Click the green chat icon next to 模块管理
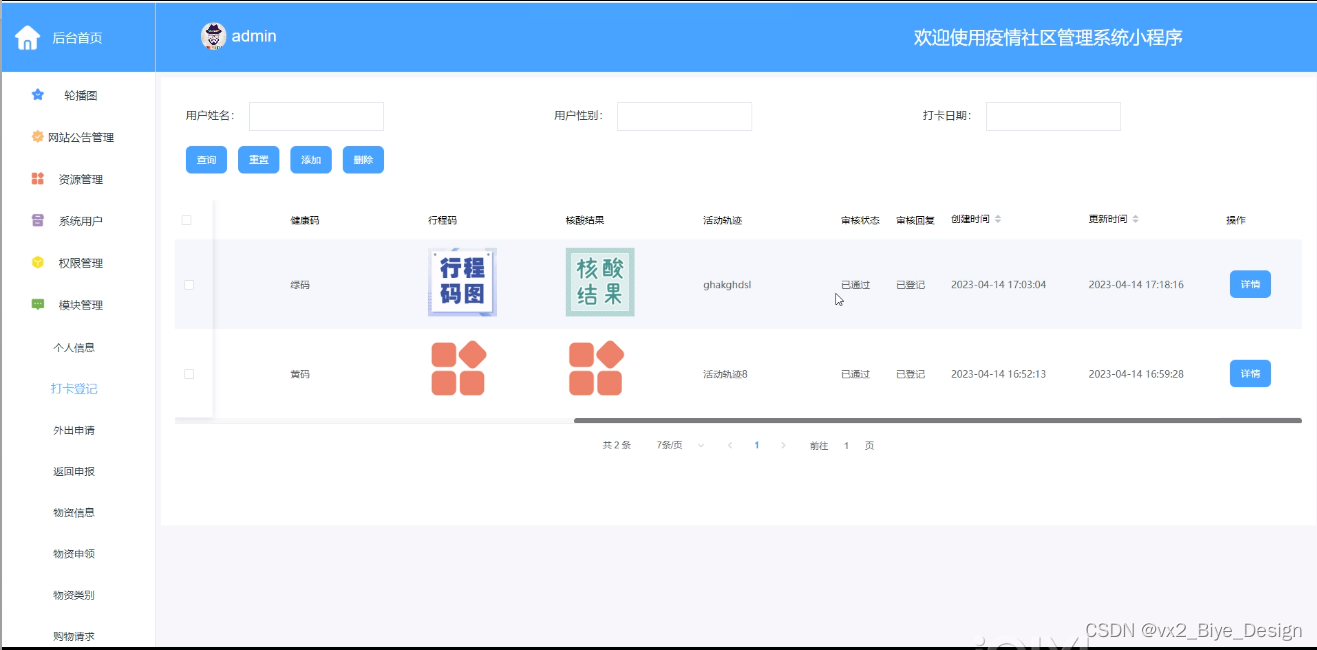Image resolution: width=1317 pixels, height=650 pixels. (38, 304)
